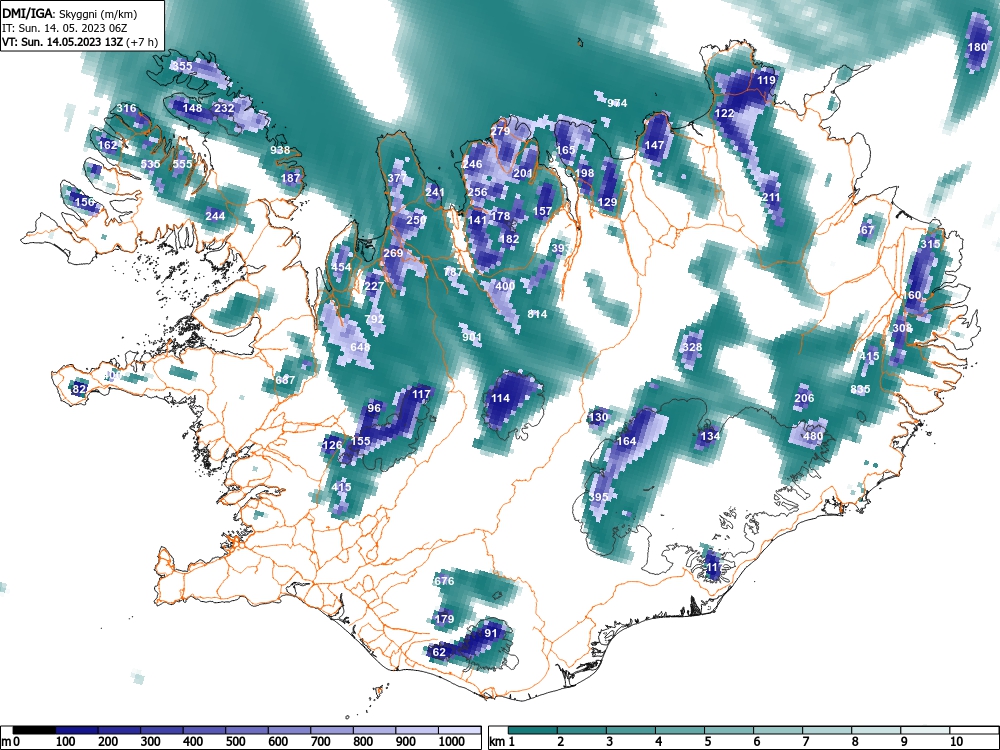Click the map value 130

(598, 418)
